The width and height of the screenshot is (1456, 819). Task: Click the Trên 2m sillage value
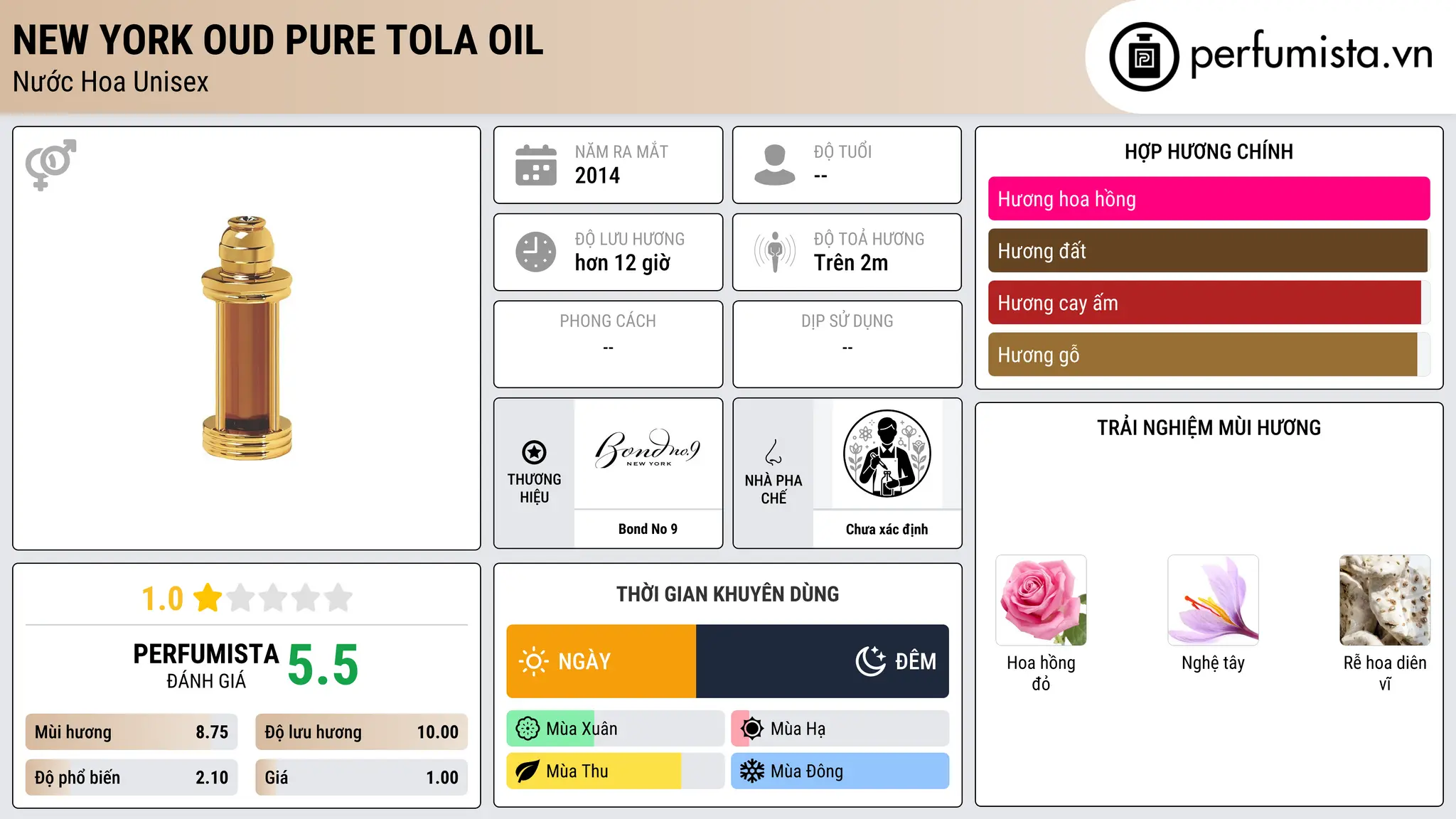[x=851, y=263]
